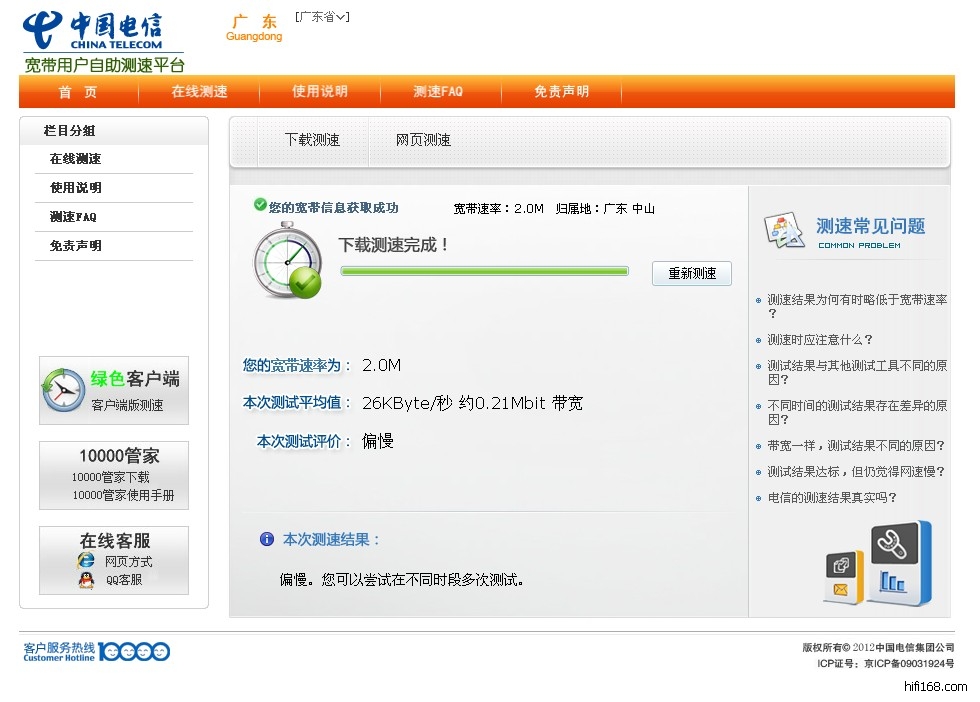The image size is (980, 702).
Task: Open 测速FAQ in the orange navigation bar
Action: click(438, 92)
